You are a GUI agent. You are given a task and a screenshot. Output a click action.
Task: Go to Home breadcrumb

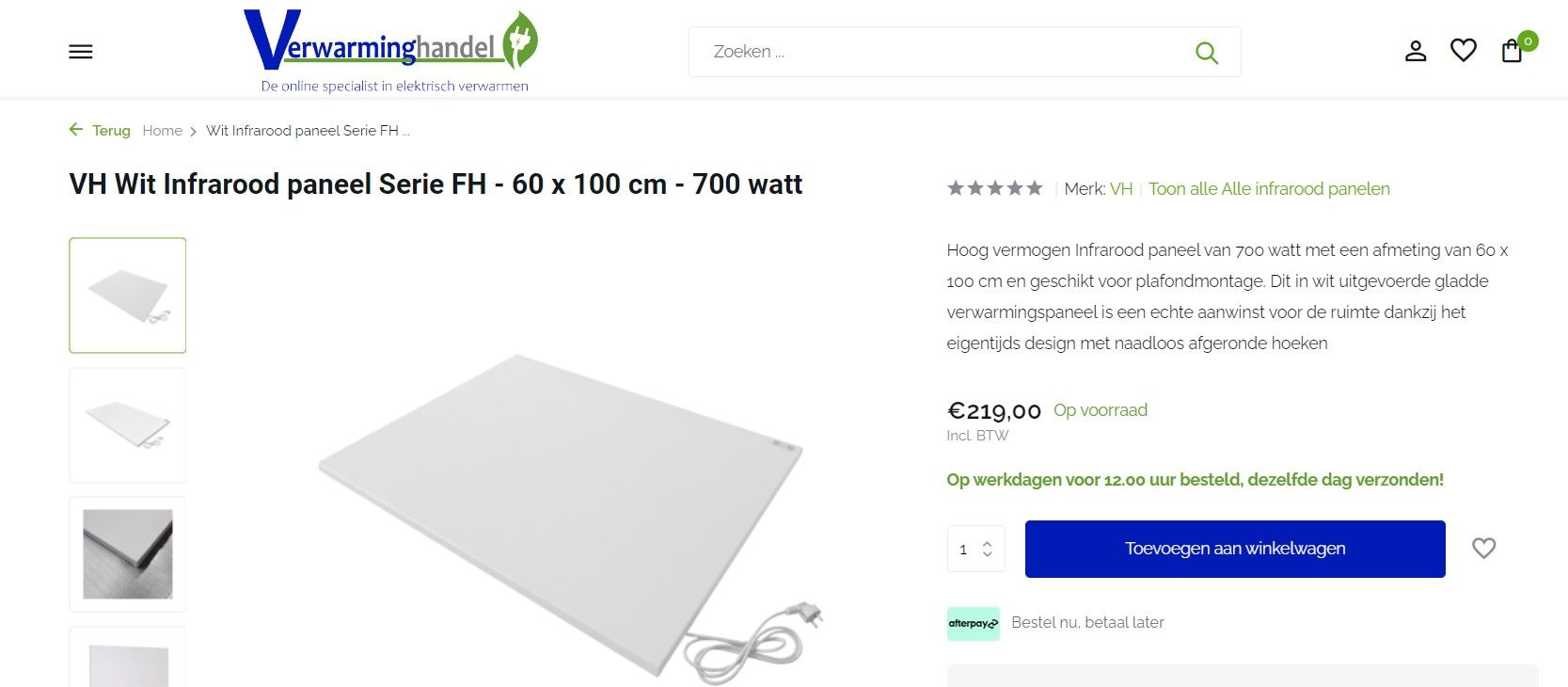[162, 131]
